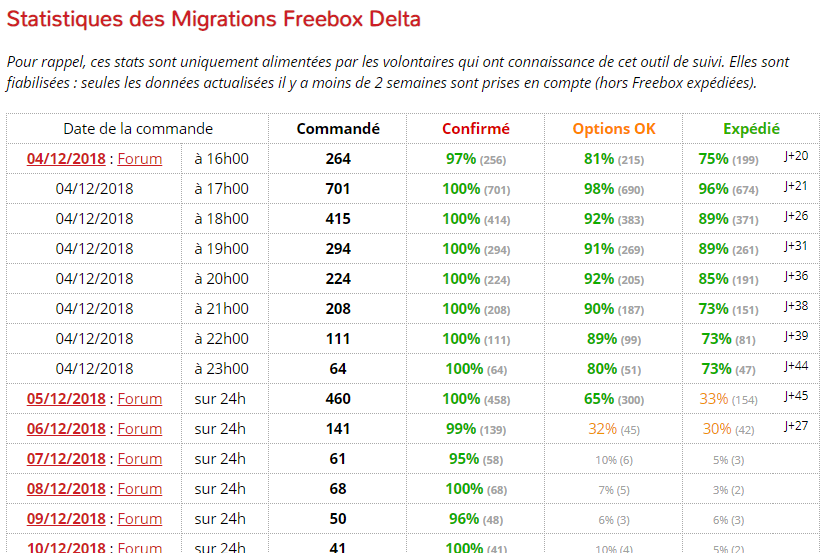Click the J+20 delay label
This screenshot has height=553, width=823.
pos(796,155)
